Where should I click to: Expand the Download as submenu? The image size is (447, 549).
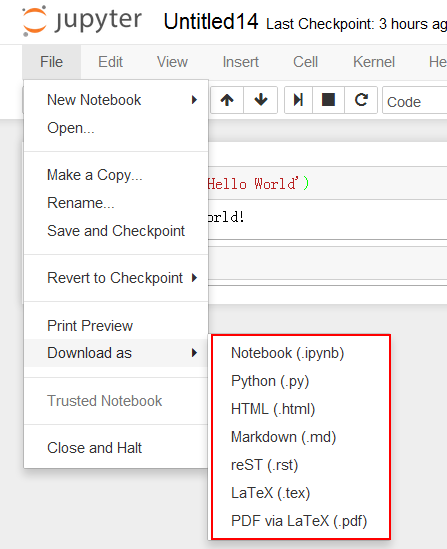click(x=116, y=353)
